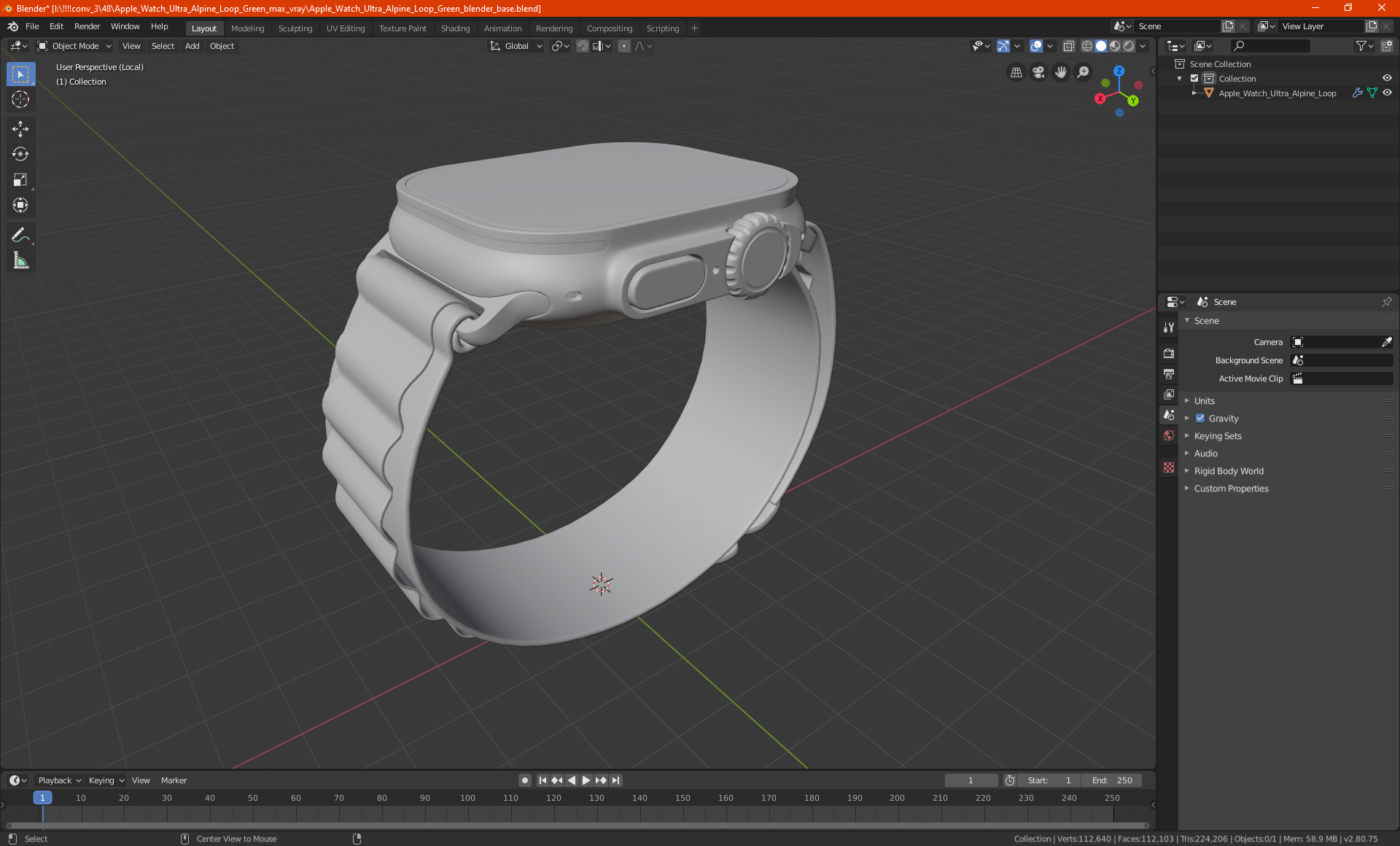Switch to rendered viewport shading

1129,46
